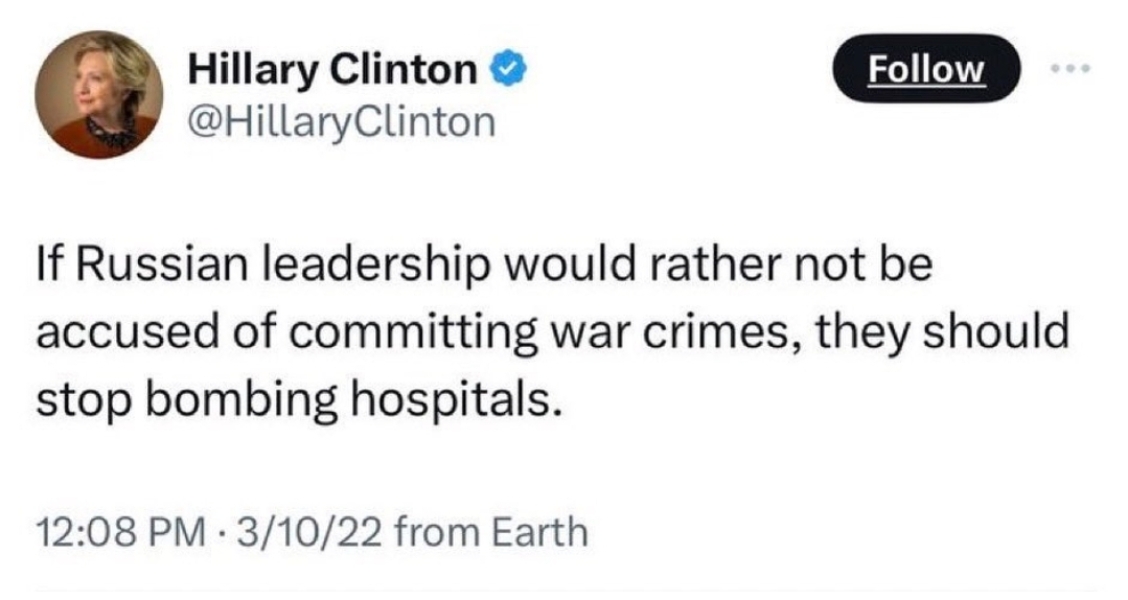
Task: Click the @HillaryClinton handle
Action: [x=342, y=122]
